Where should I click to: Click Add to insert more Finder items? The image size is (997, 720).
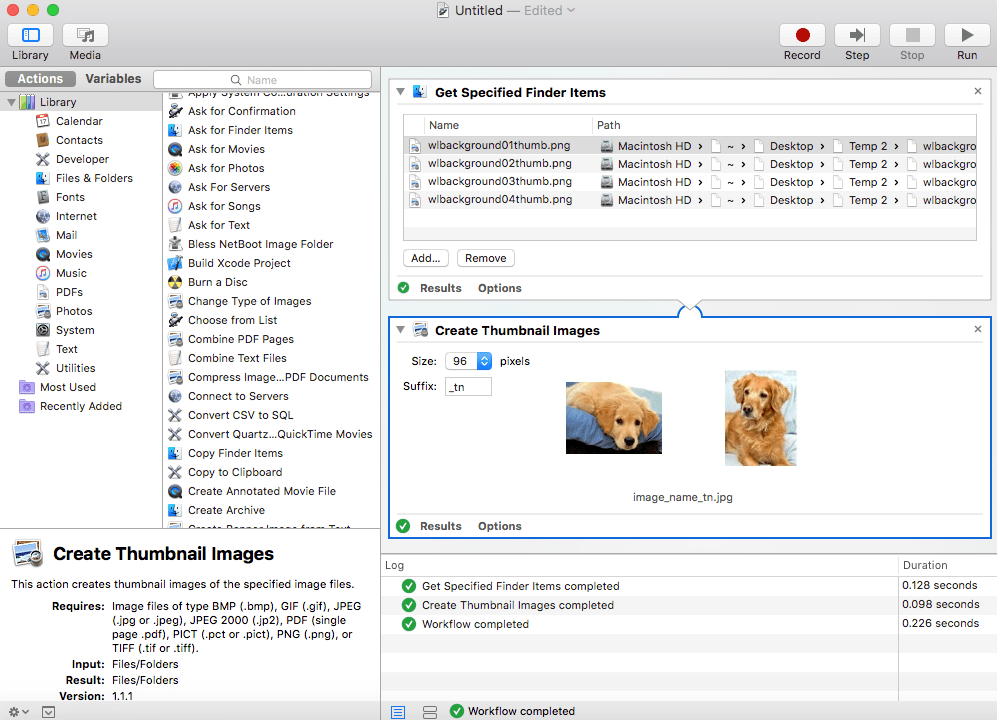pyautogui.click(x=425, y=258)
